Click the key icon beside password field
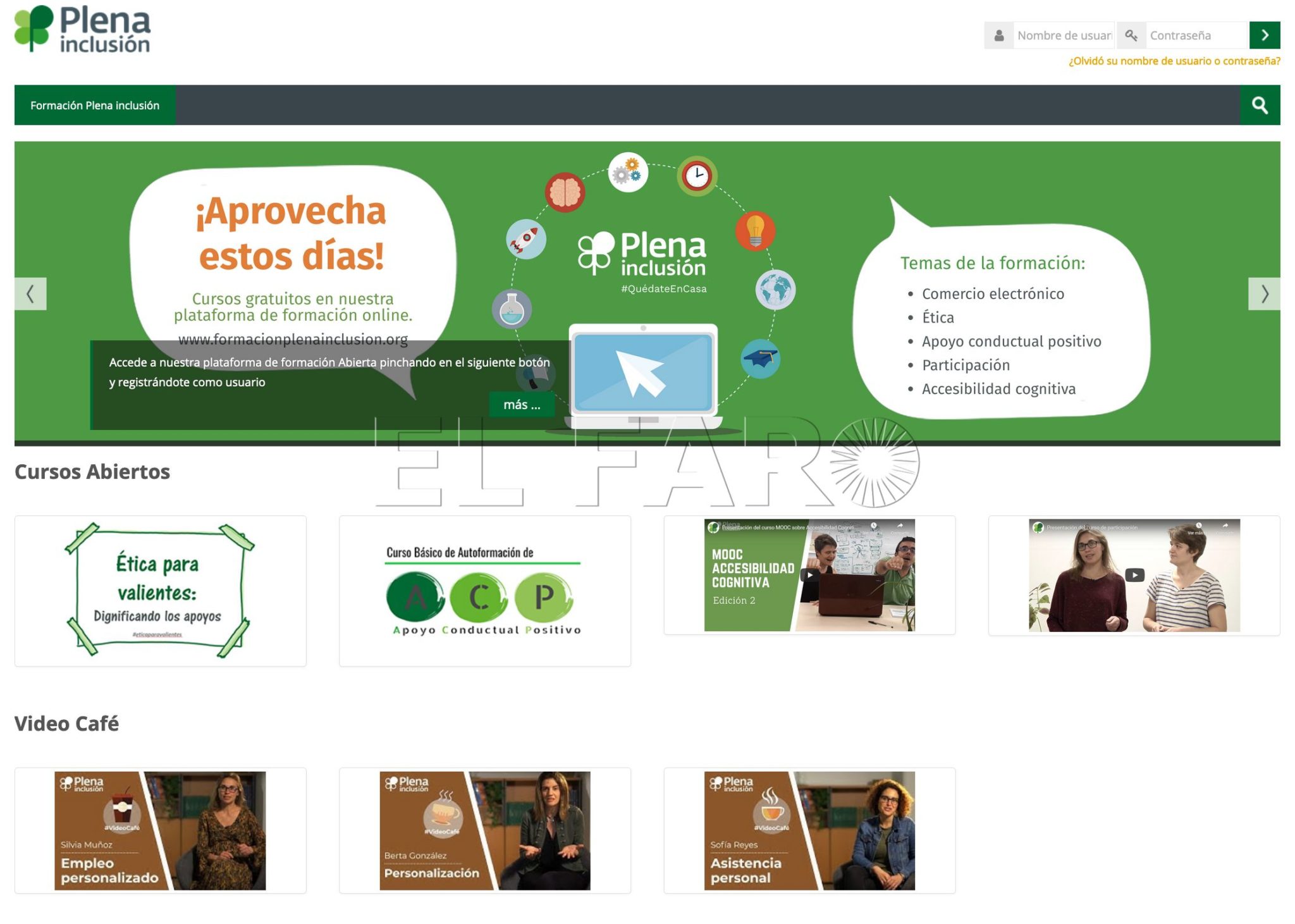The height and width of the screenshot is (924, 1295). 1131,35
